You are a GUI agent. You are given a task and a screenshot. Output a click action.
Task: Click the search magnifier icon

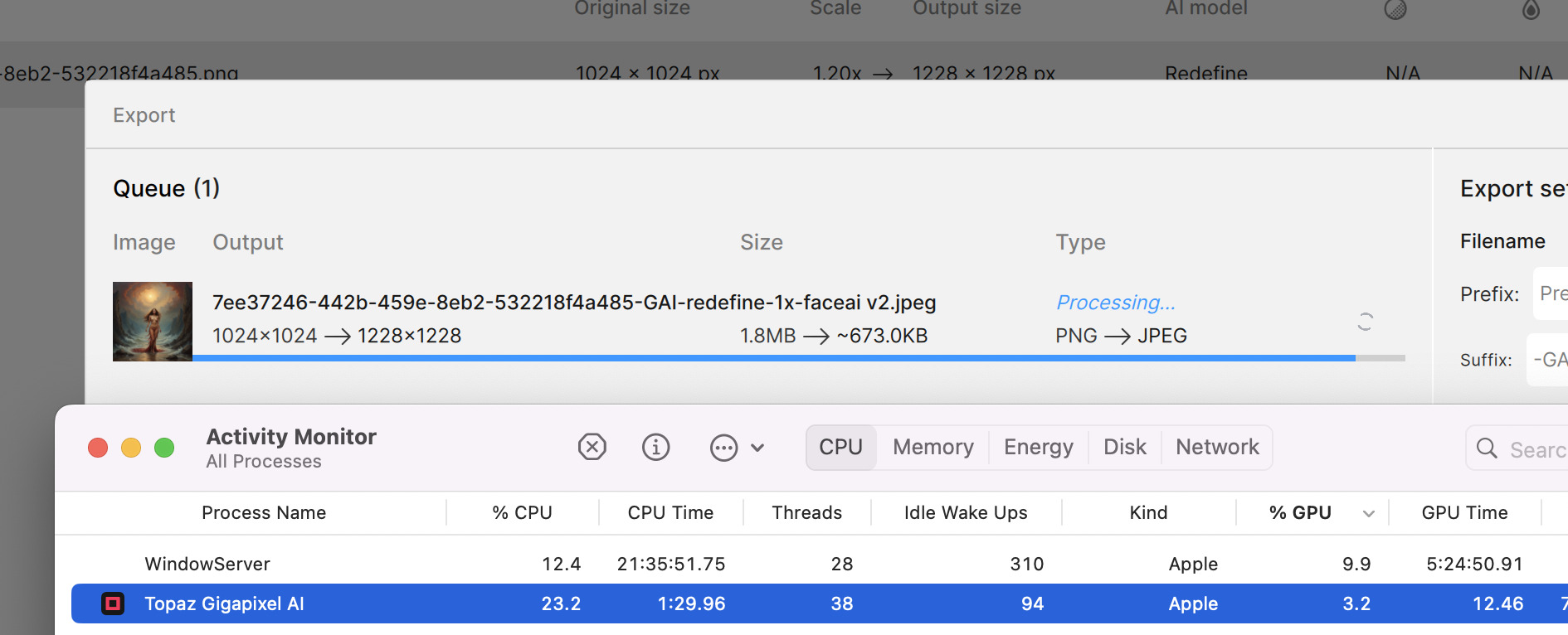pos(1487,448)
